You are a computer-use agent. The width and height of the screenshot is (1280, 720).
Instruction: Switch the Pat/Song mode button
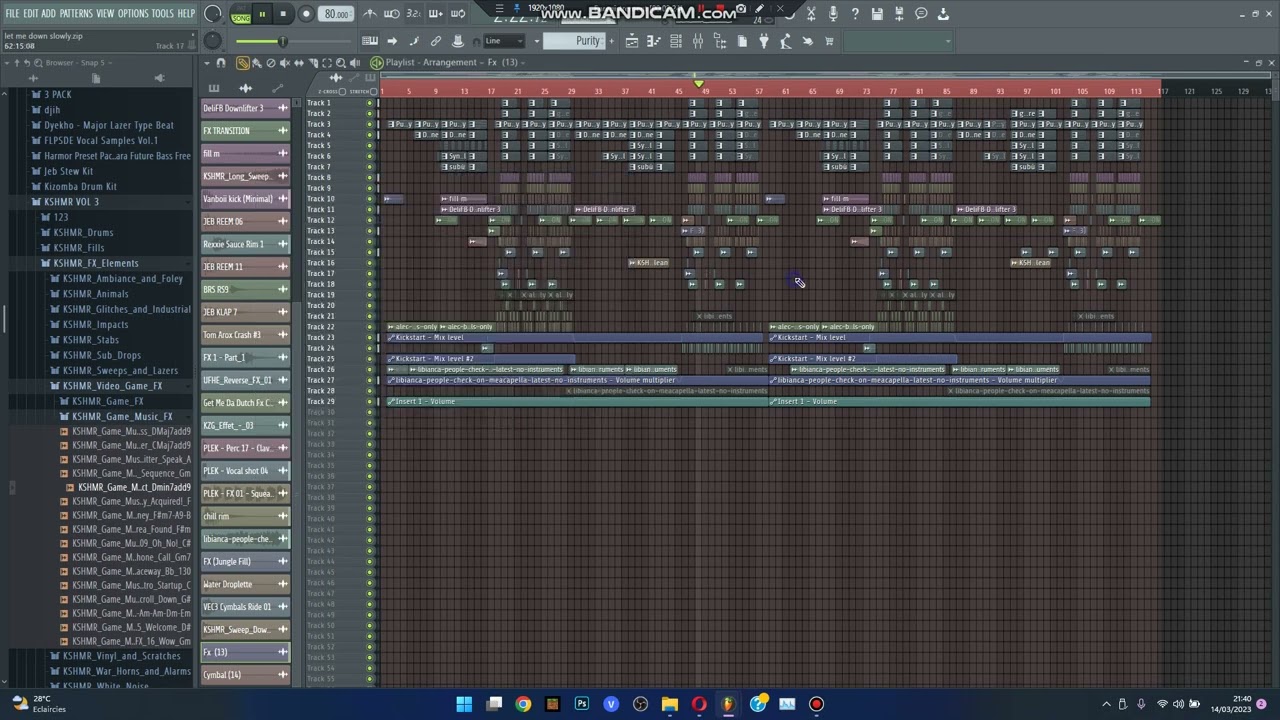[241, 14]
